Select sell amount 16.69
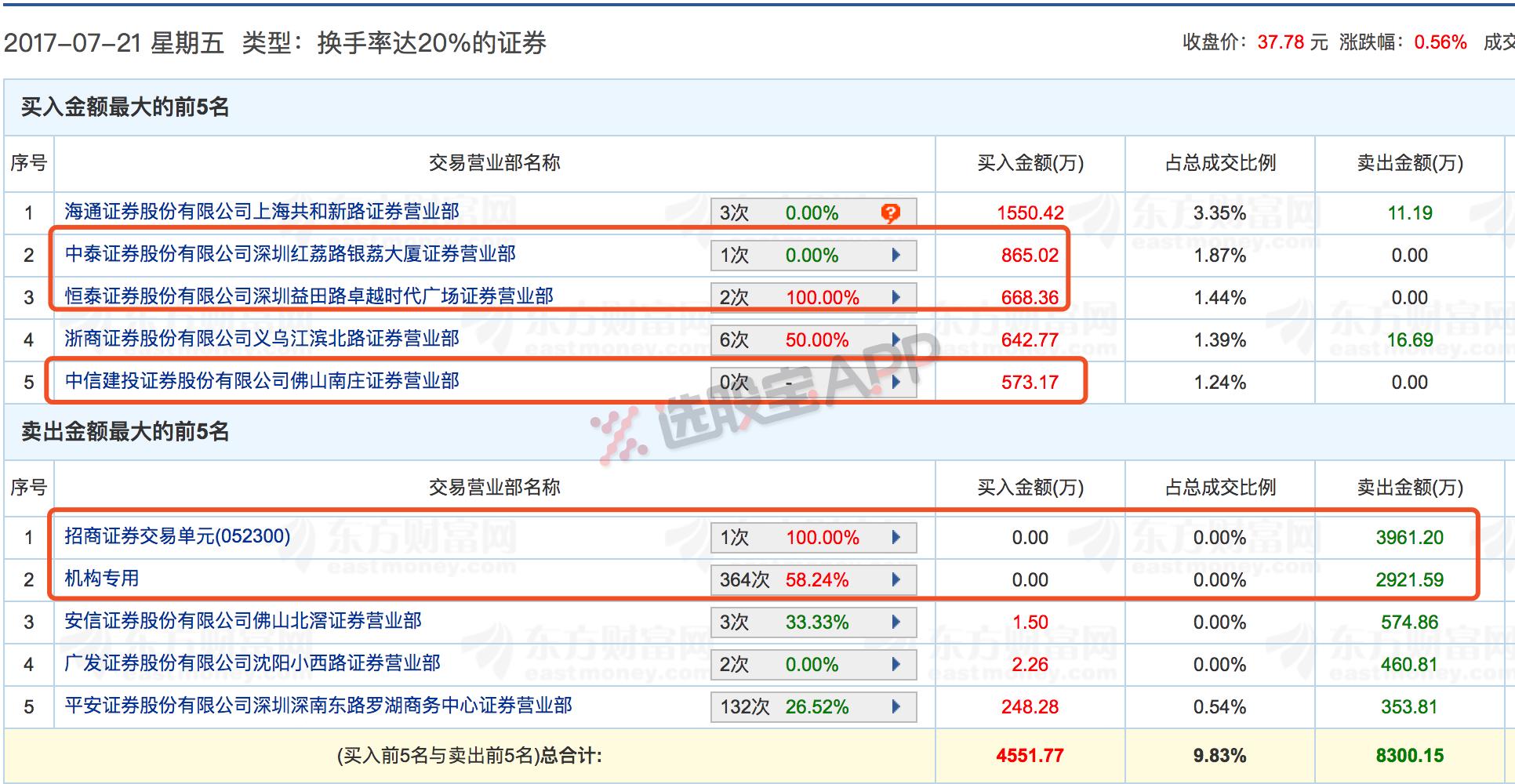This screenshot has width=1515, height=784. tap(1410, 339)
